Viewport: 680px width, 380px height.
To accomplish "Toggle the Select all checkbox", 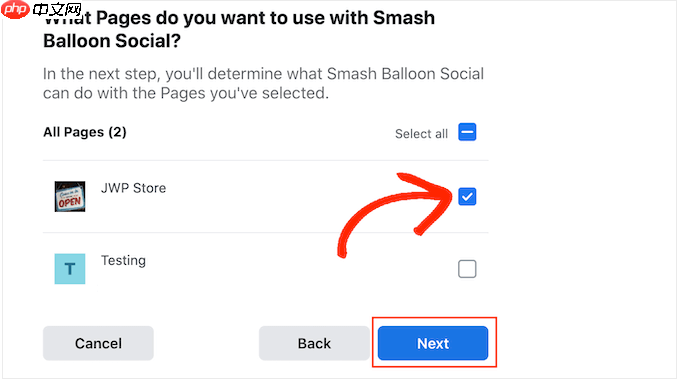I will click(467, 132).
